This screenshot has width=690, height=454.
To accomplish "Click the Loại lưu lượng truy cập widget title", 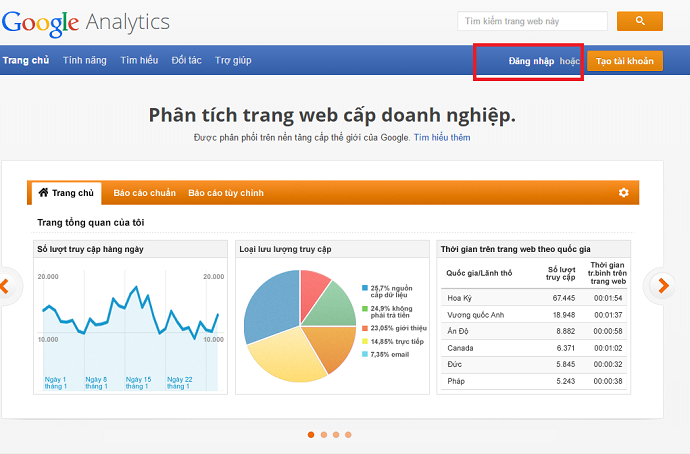I will pos(285,249).
